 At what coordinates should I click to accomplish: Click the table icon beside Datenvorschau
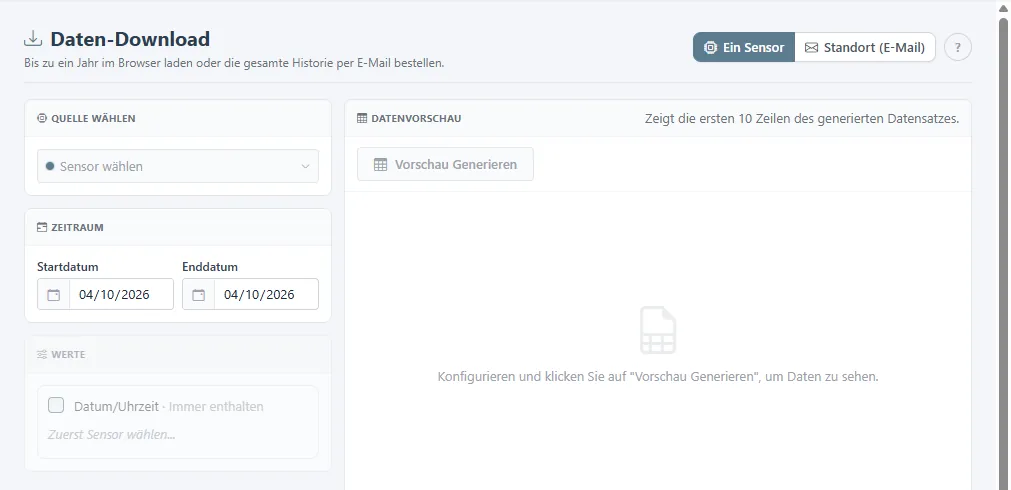(362, 119)
